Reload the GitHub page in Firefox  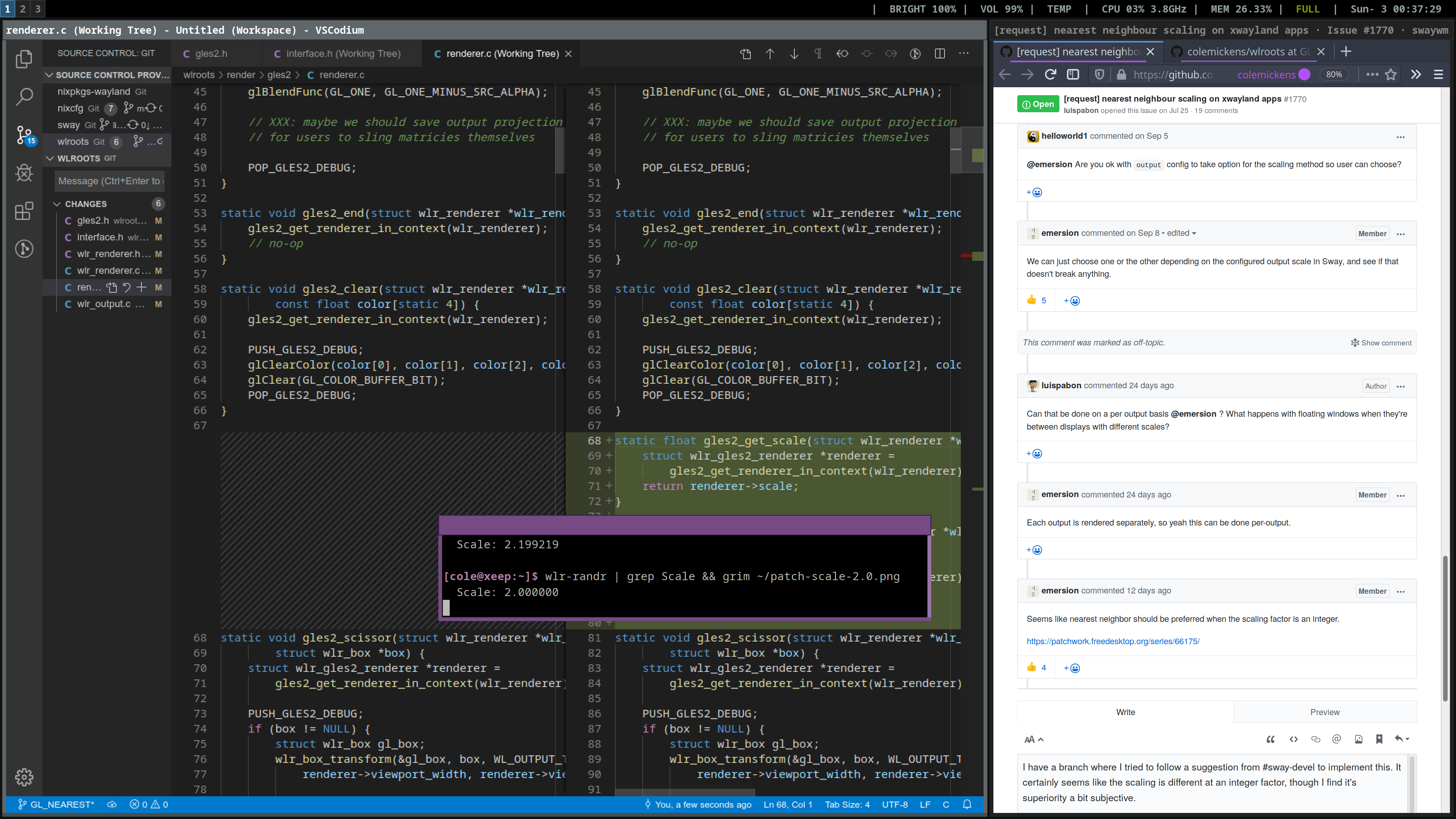click(1050, 74)
